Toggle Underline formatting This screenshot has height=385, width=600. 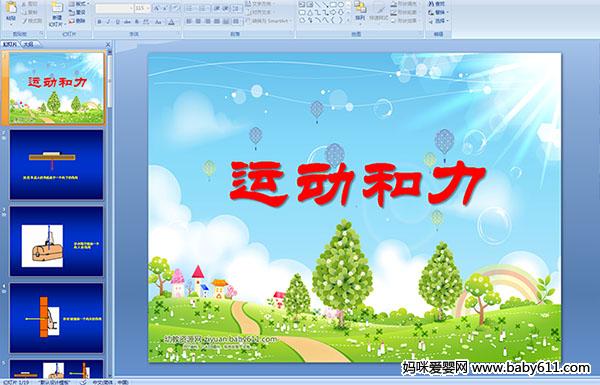point(117,22)
